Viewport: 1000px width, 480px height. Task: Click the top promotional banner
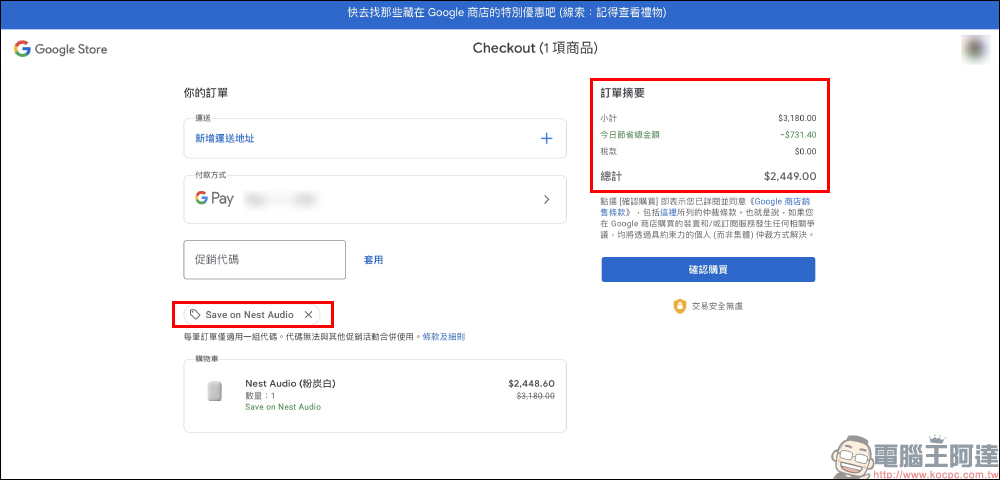pyautogui.click(x=500, y=13)
